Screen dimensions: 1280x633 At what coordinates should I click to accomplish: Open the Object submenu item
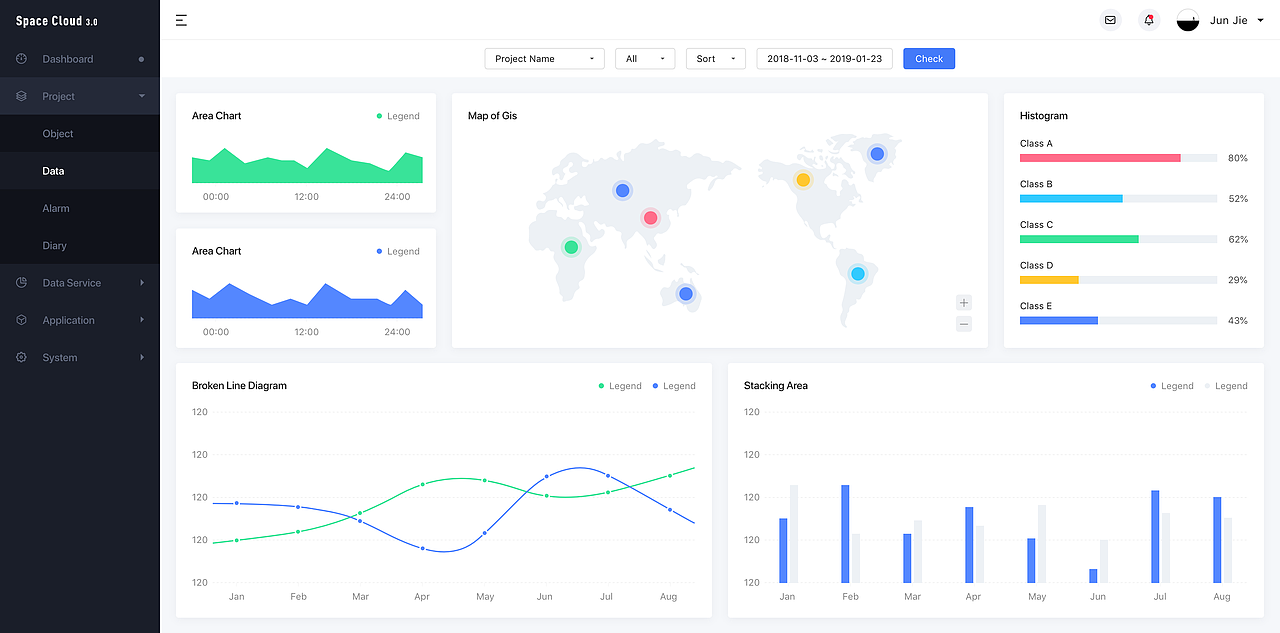coord(80,134)
